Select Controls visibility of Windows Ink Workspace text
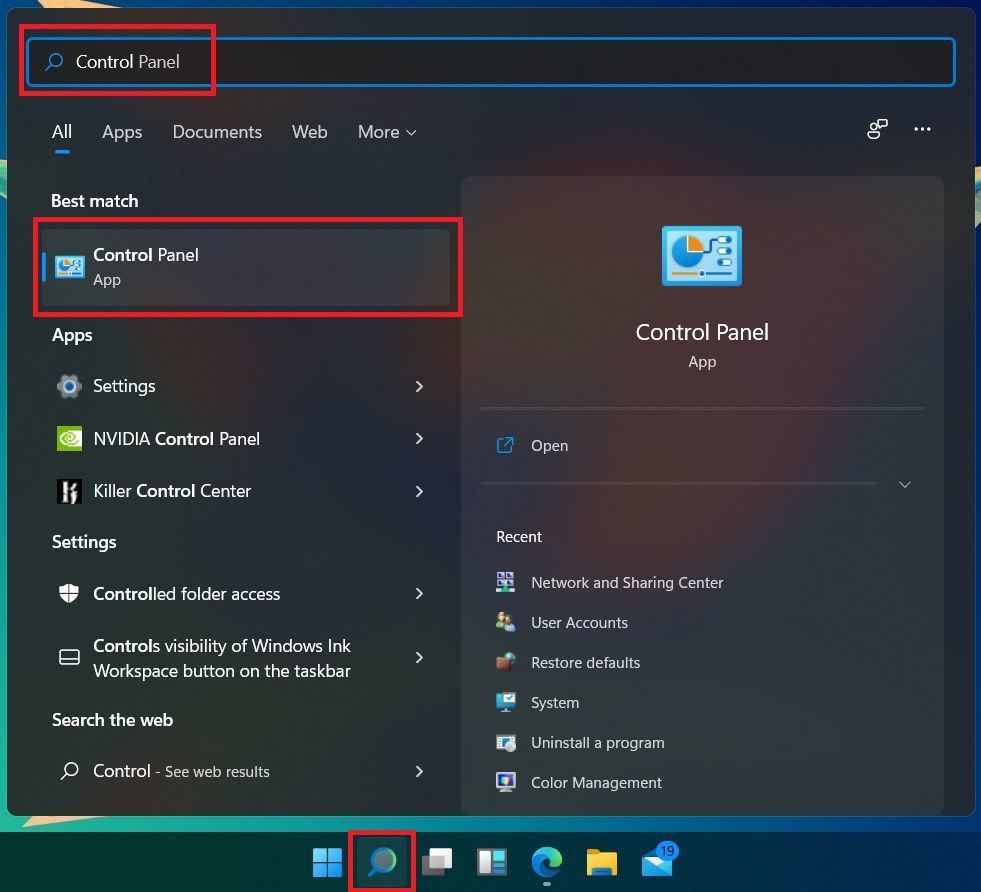 222,658
